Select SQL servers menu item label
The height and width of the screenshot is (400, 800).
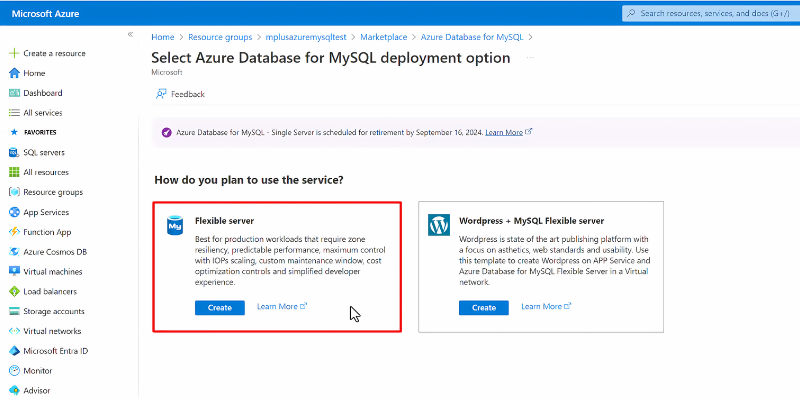pos(44,153)
